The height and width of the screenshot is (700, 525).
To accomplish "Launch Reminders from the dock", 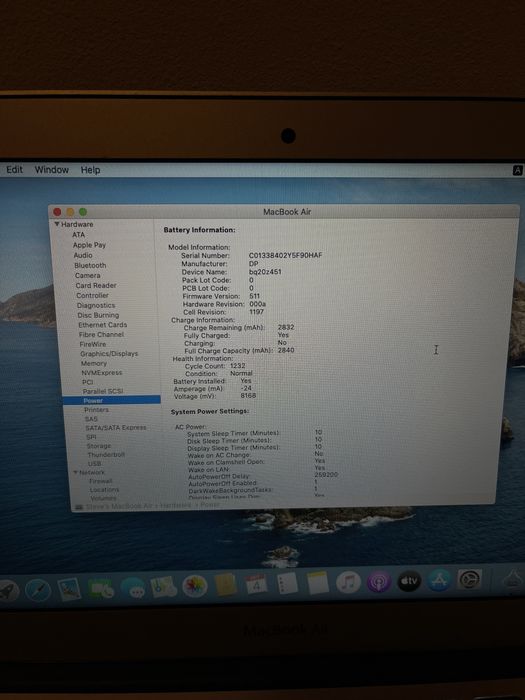I will (x=287, y=583).
